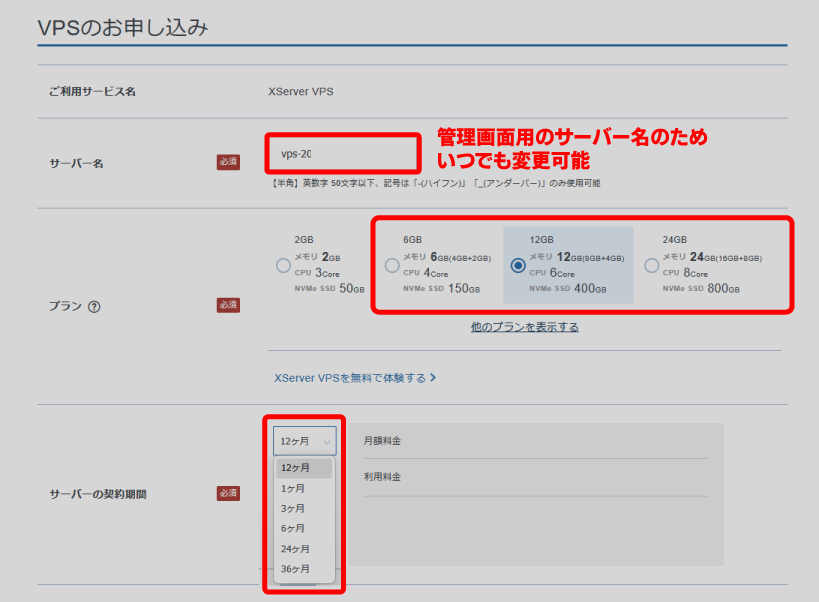
Task: Open the contract period dropdown showing 12ヶ月
Action: 304,441
